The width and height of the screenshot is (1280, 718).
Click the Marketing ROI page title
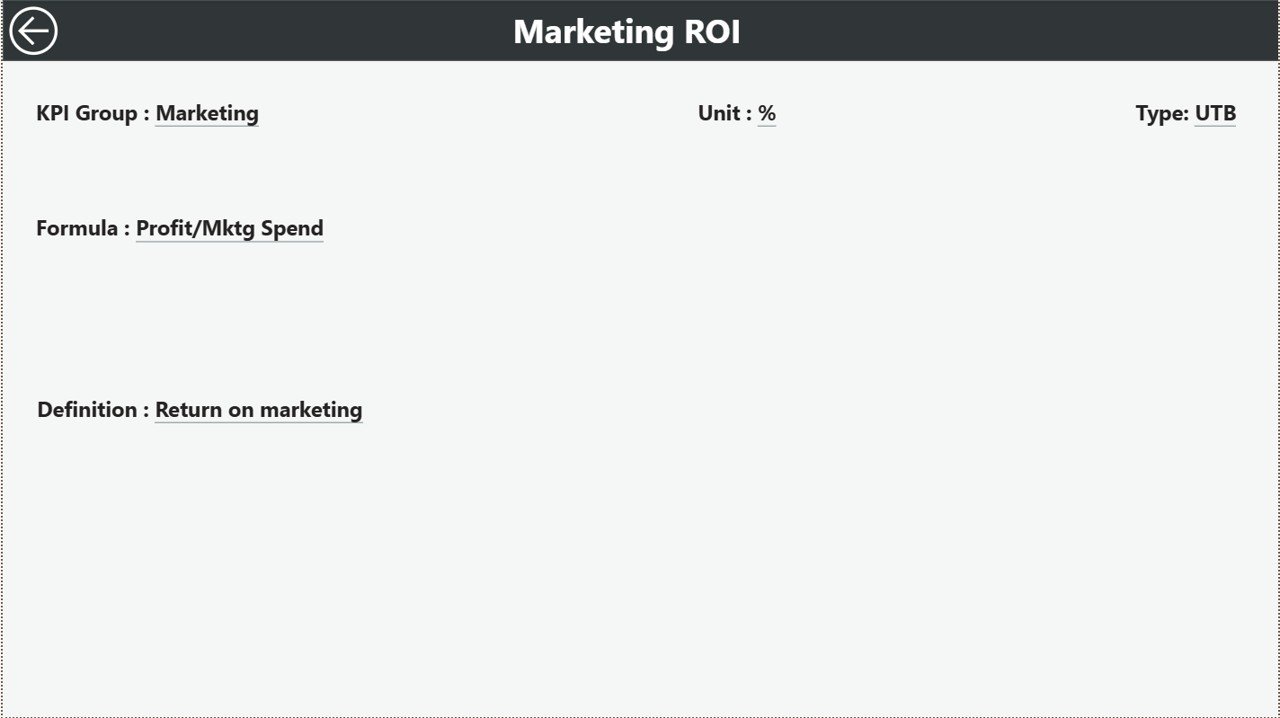tap(627, 31)
